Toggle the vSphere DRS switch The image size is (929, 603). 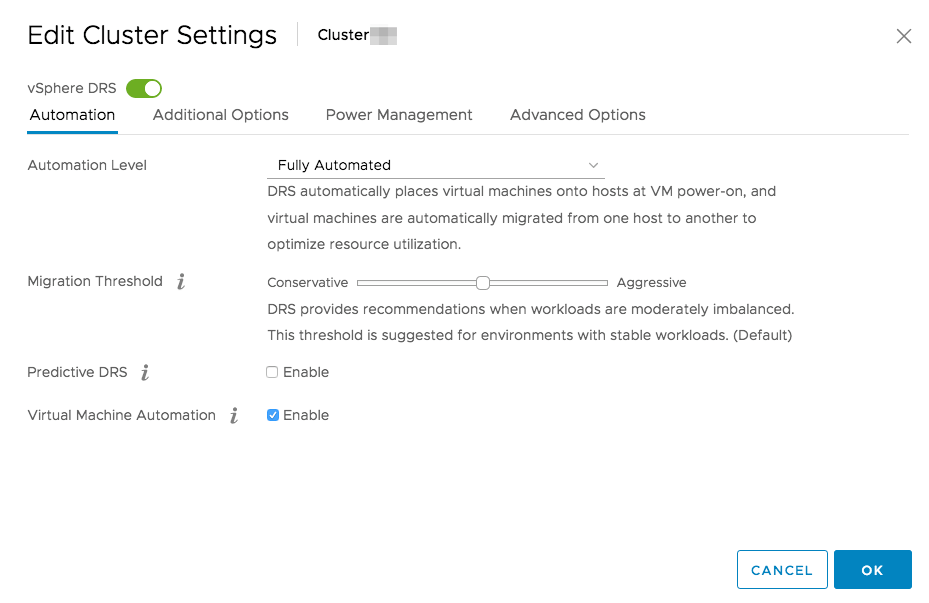pos(144,89)
